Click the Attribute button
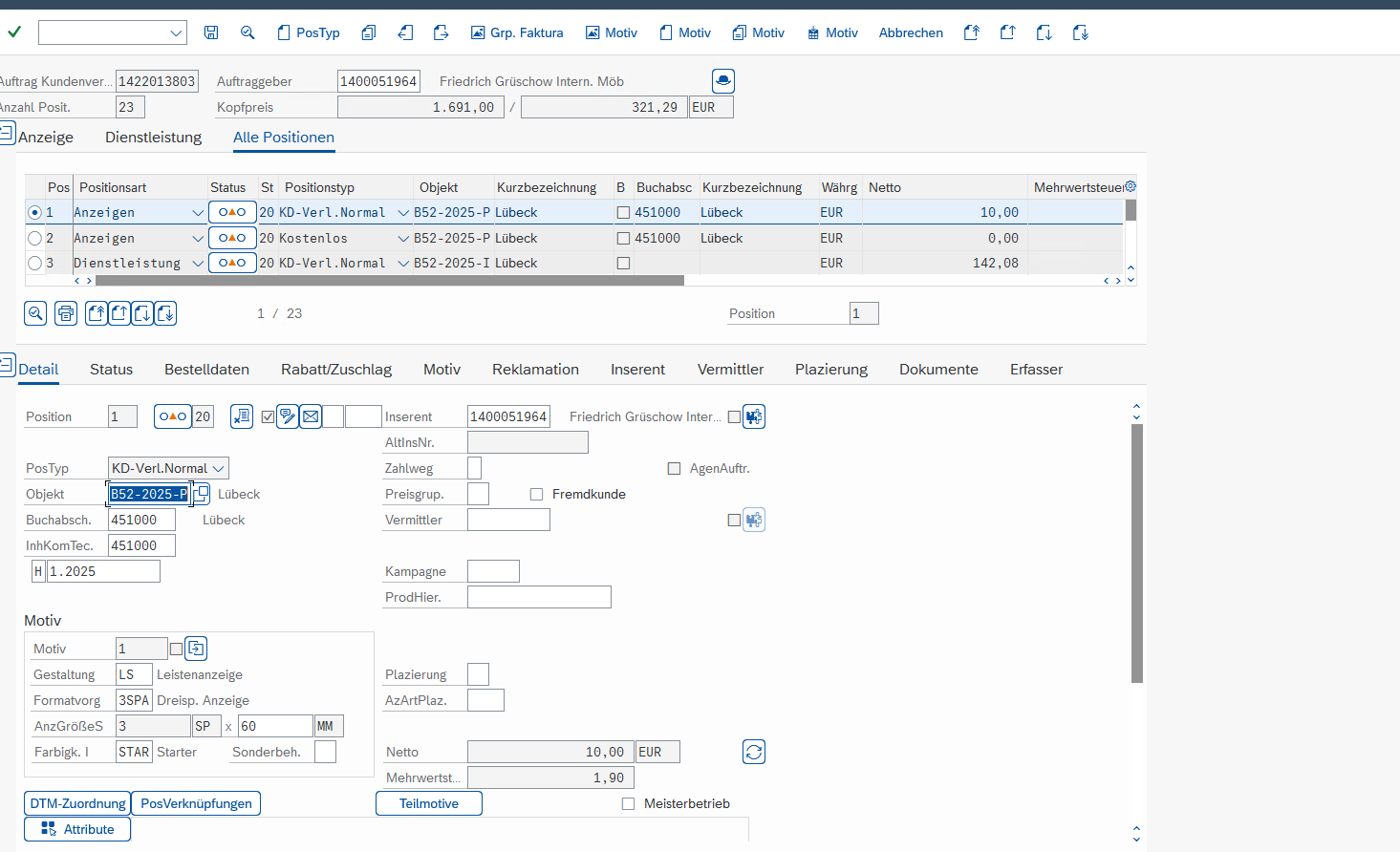 click(x=77, y=829)
